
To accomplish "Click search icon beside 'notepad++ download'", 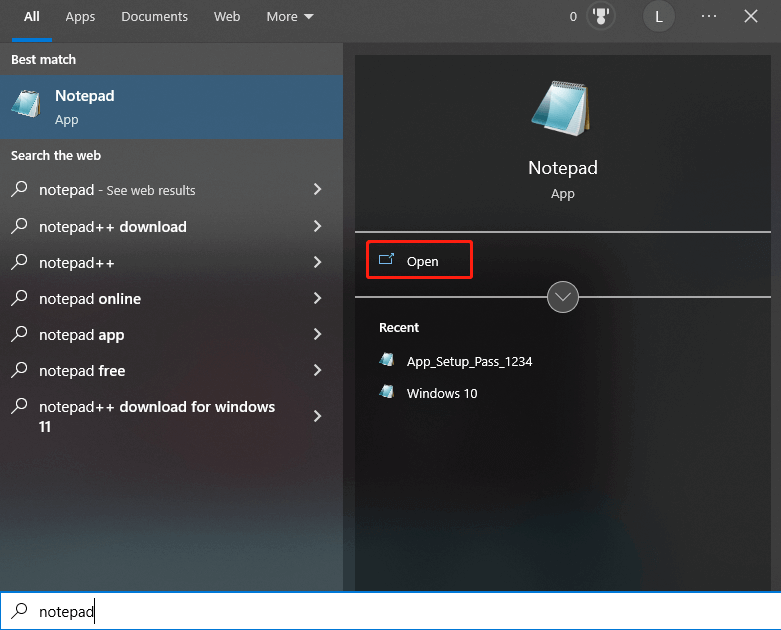I will click(19, 225).
